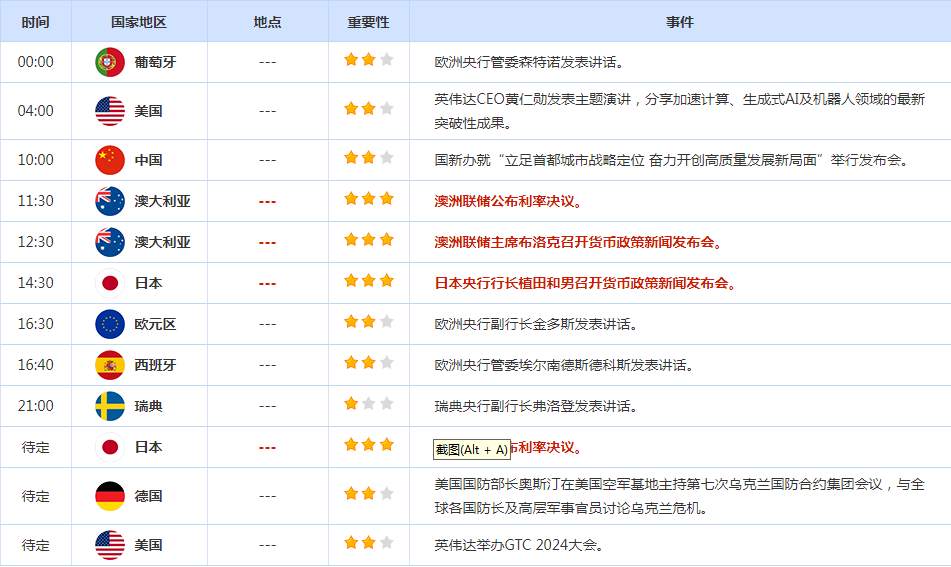Click the 瑞典 country name
Screen dimensions: 951x567
(149, 406)
